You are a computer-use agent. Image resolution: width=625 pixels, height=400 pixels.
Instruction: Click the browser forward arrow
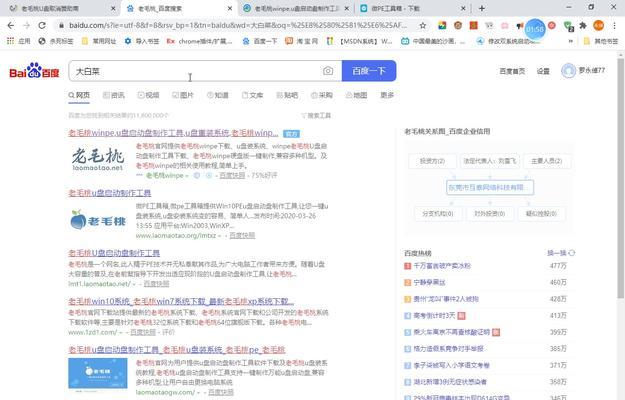click(26, 25)
